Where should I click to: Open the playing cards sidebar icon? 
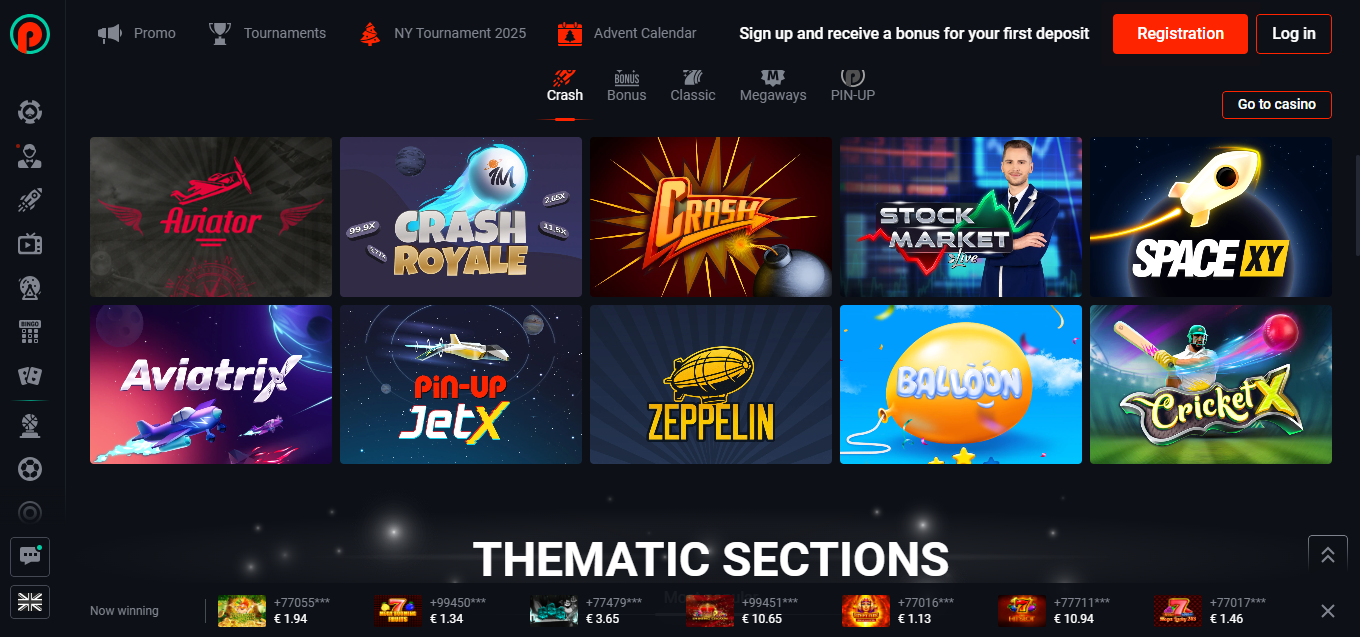[x=30, y=375]
